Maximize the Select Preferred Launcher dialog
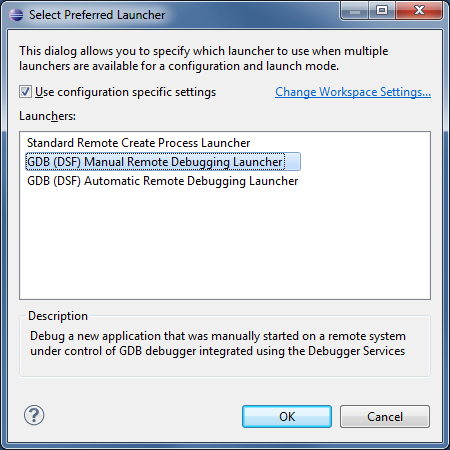The image size is (450, 450). click(x=382, y=11)
